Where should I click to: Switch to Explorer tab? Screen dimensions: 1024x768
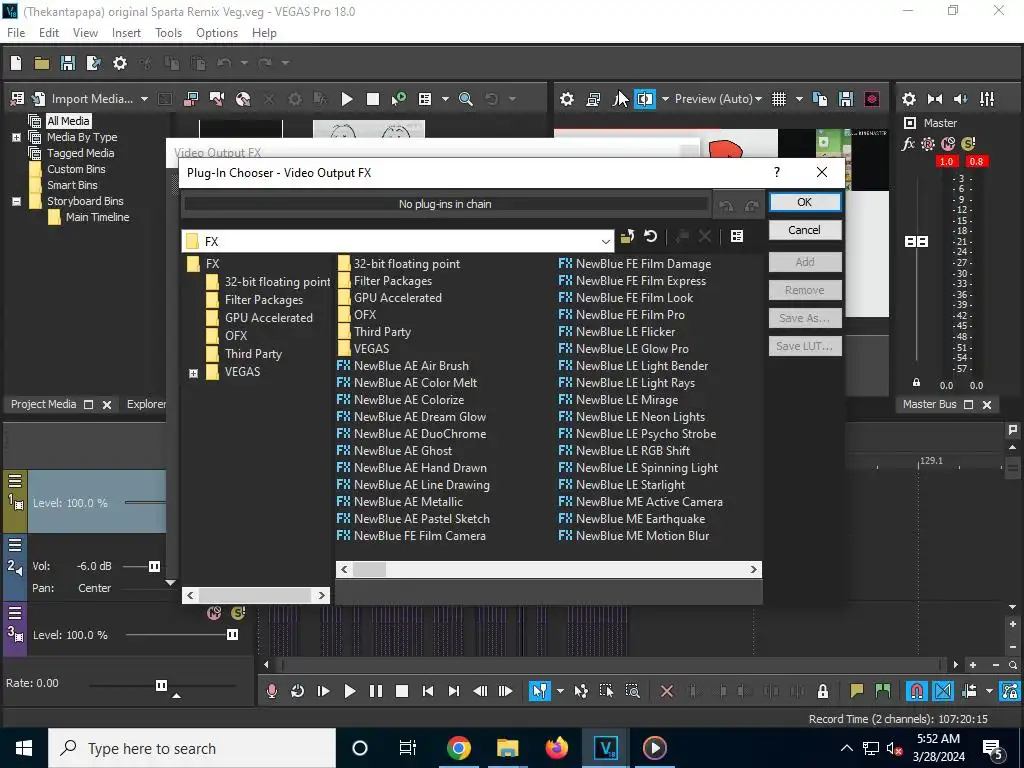[x=146, y=404]
